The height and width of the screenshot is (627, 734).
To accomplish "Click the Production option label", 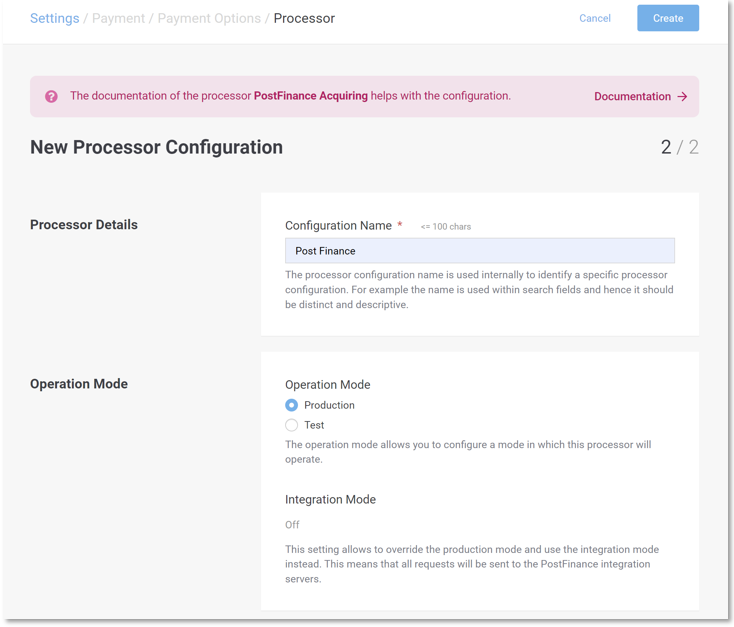I will 329,405.
